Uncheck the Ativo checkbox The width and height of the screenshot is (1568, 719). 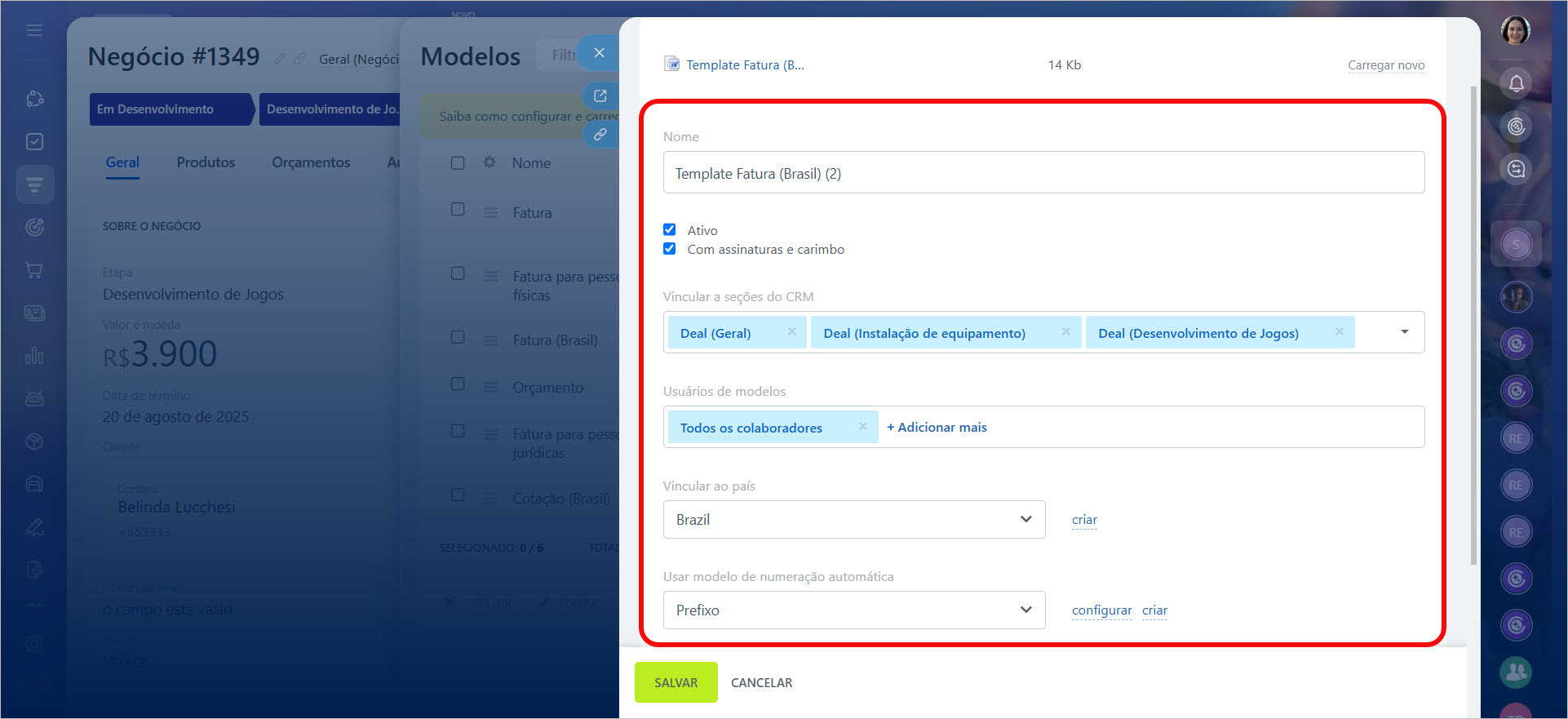click(670, 230)
